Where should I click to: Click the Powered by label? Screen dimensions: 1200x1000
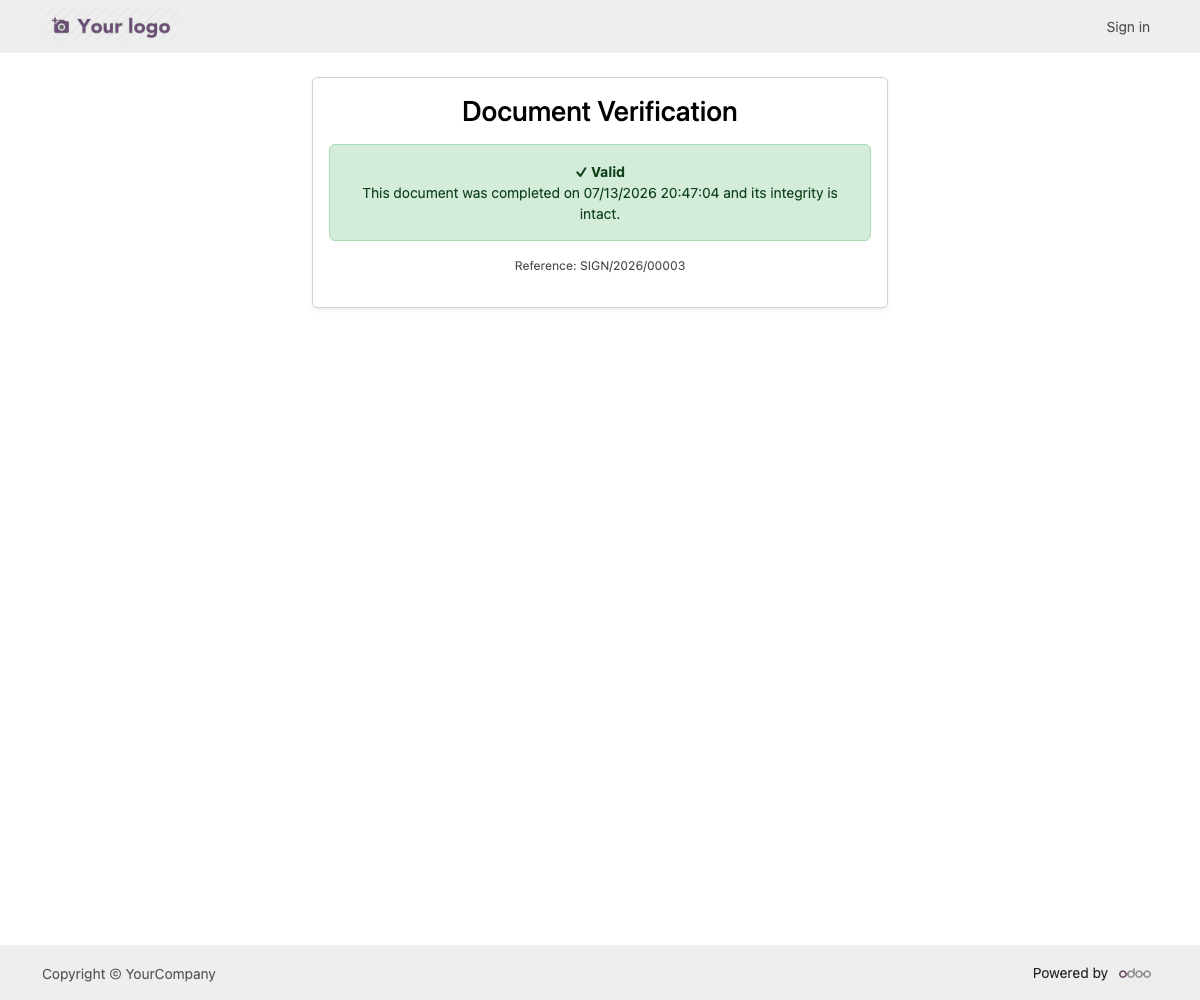tap(1070, 973)
